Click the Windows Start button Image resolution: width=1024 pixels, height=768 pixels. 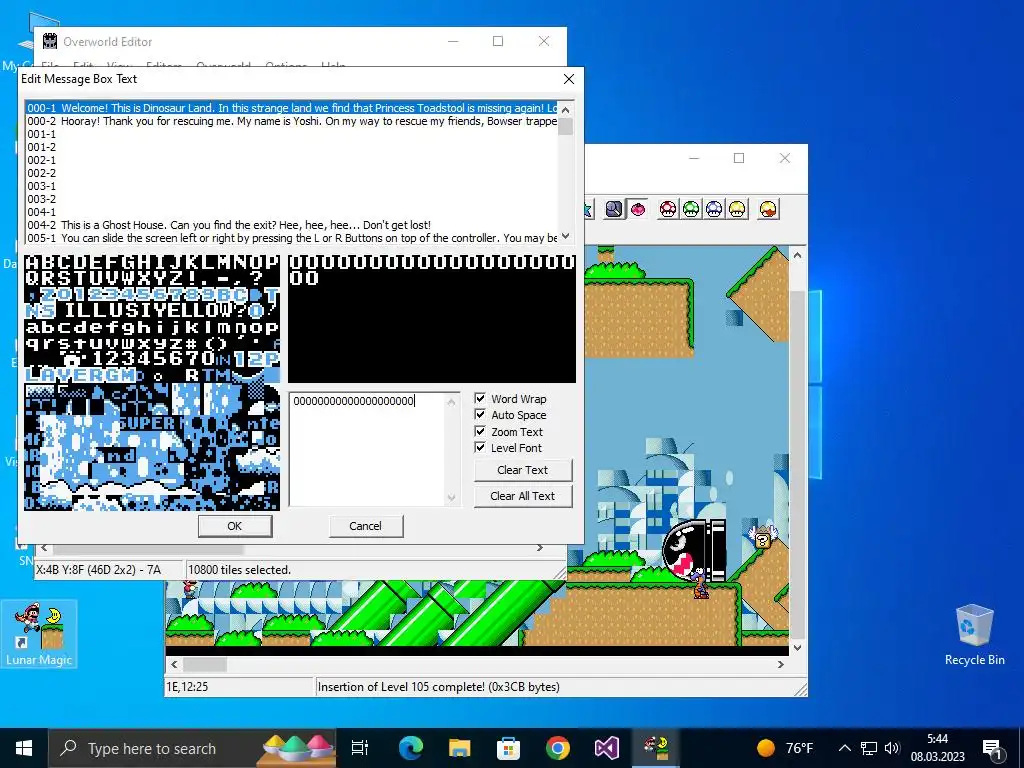[x=24, y=748]
